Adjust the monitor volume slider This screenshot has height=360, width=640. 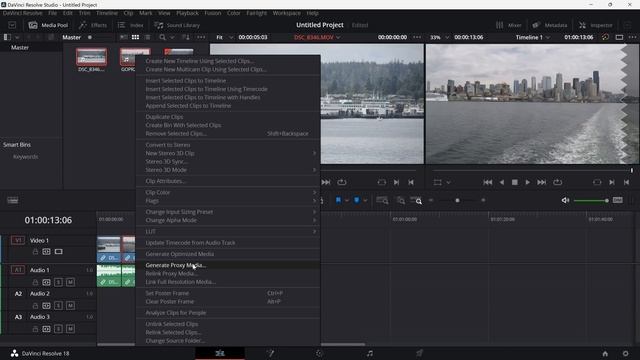click(x=591, y=200)
